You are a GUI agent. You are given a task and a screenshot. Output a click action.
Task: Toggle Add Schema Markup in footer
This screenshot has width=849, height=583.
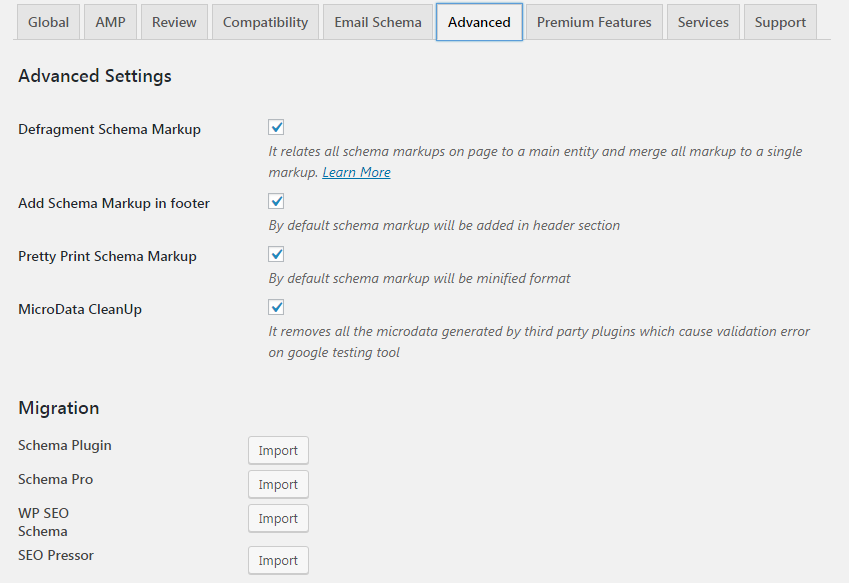(277, 202)
